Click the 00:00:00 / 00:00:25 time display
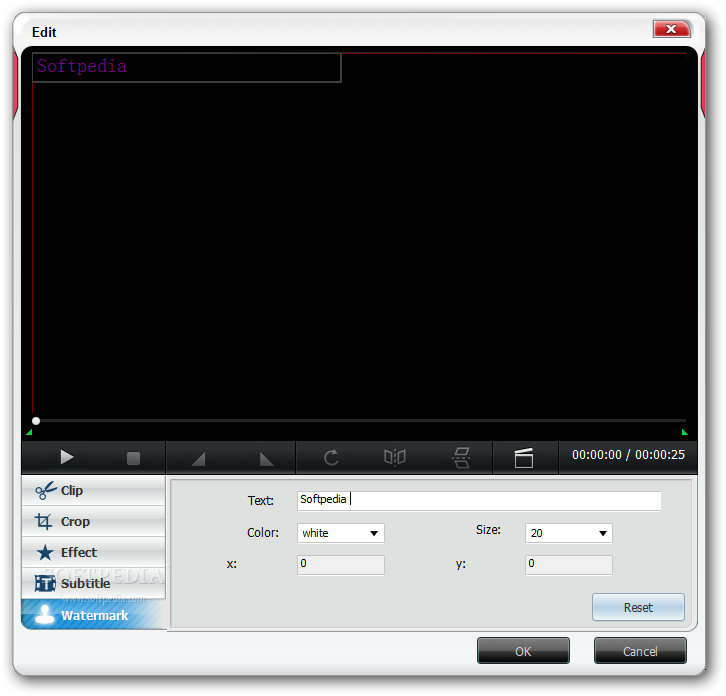726x696 pixels. tap(628, 455)
